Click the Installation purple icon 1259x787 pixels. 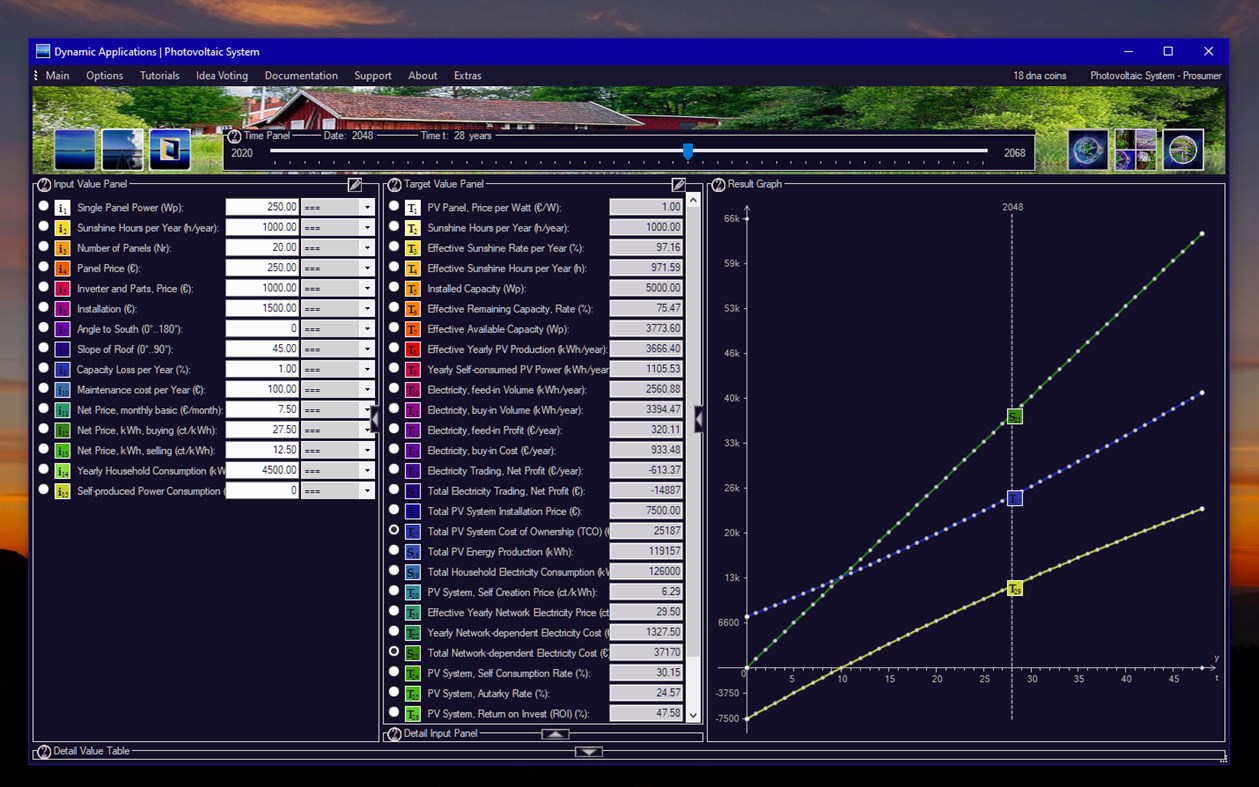[63, 309]
